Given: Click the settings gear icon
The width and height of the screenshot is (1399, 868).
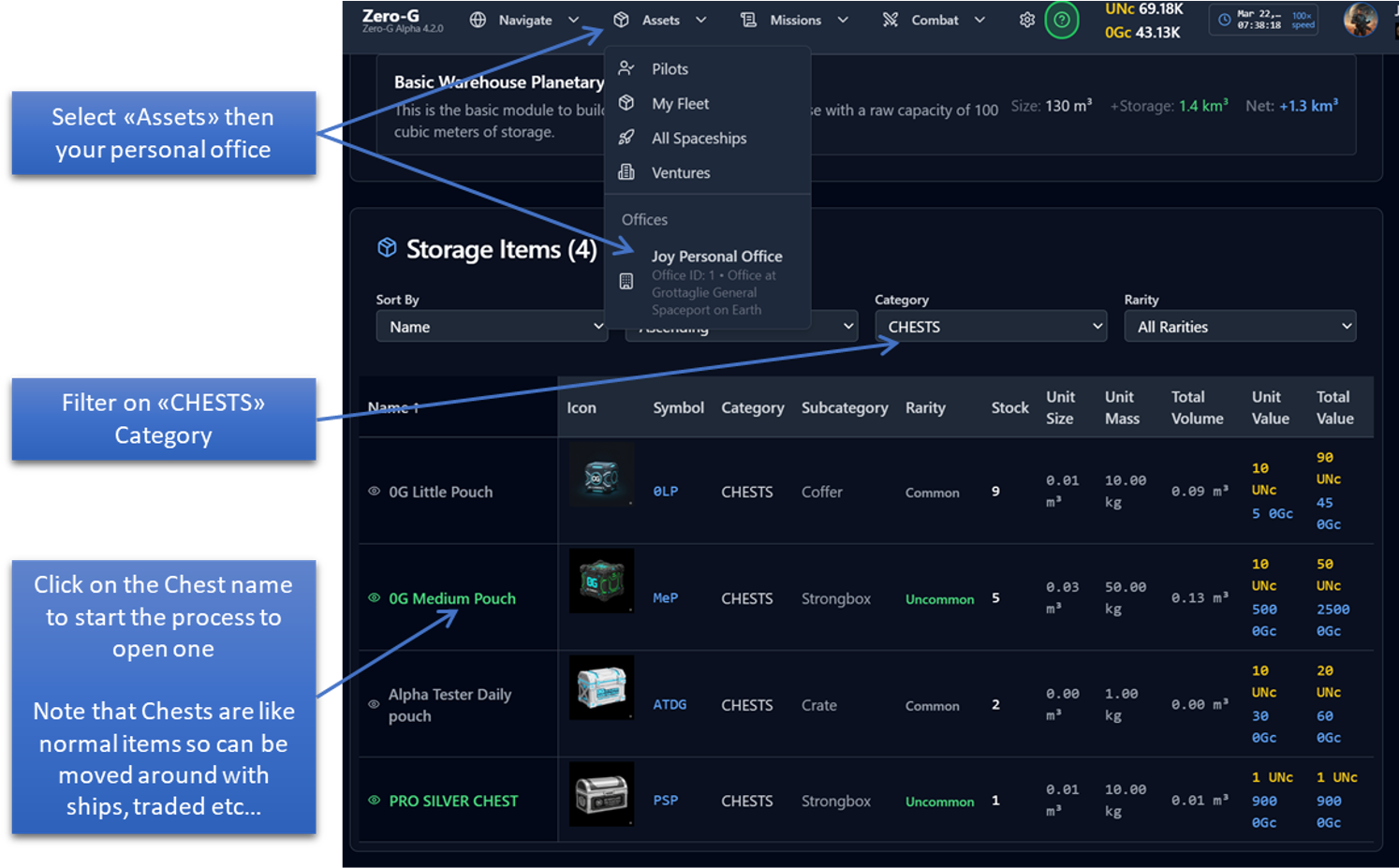Looking at the screenshot, I should [x=1026, y=20].
